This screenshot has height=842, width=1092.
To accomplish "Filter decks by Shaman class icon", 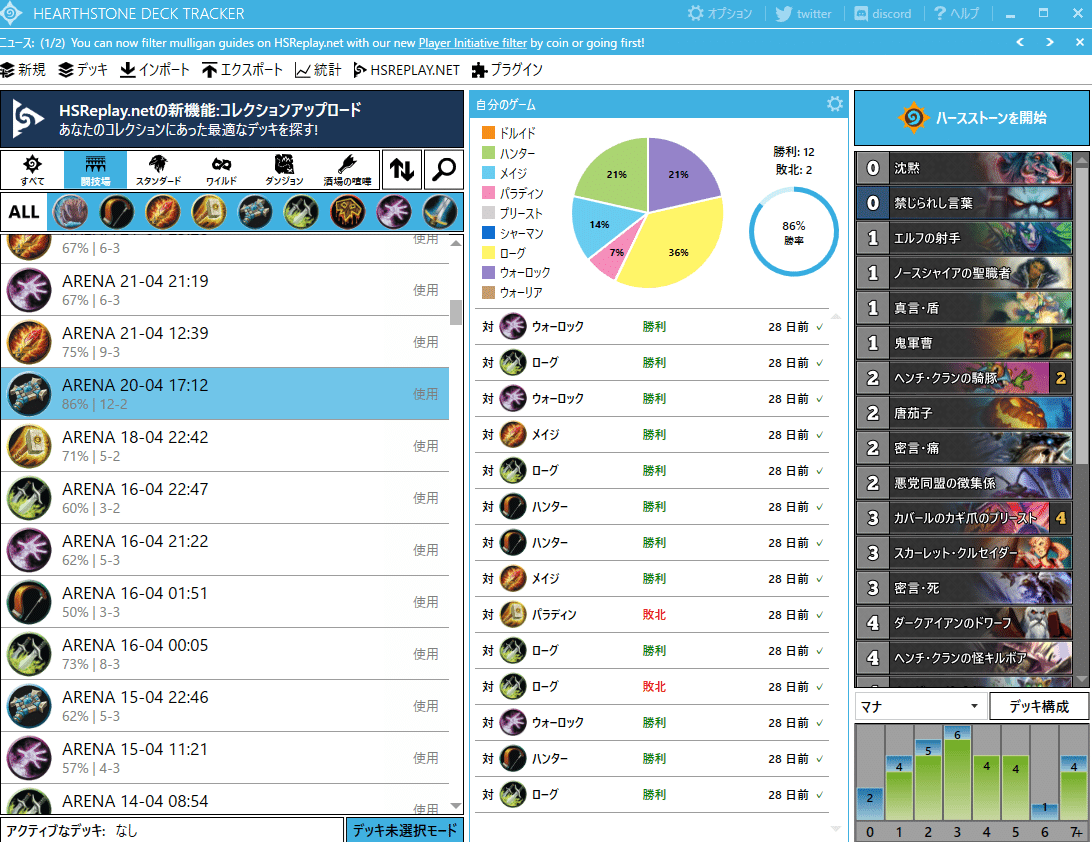I will 348,212.
